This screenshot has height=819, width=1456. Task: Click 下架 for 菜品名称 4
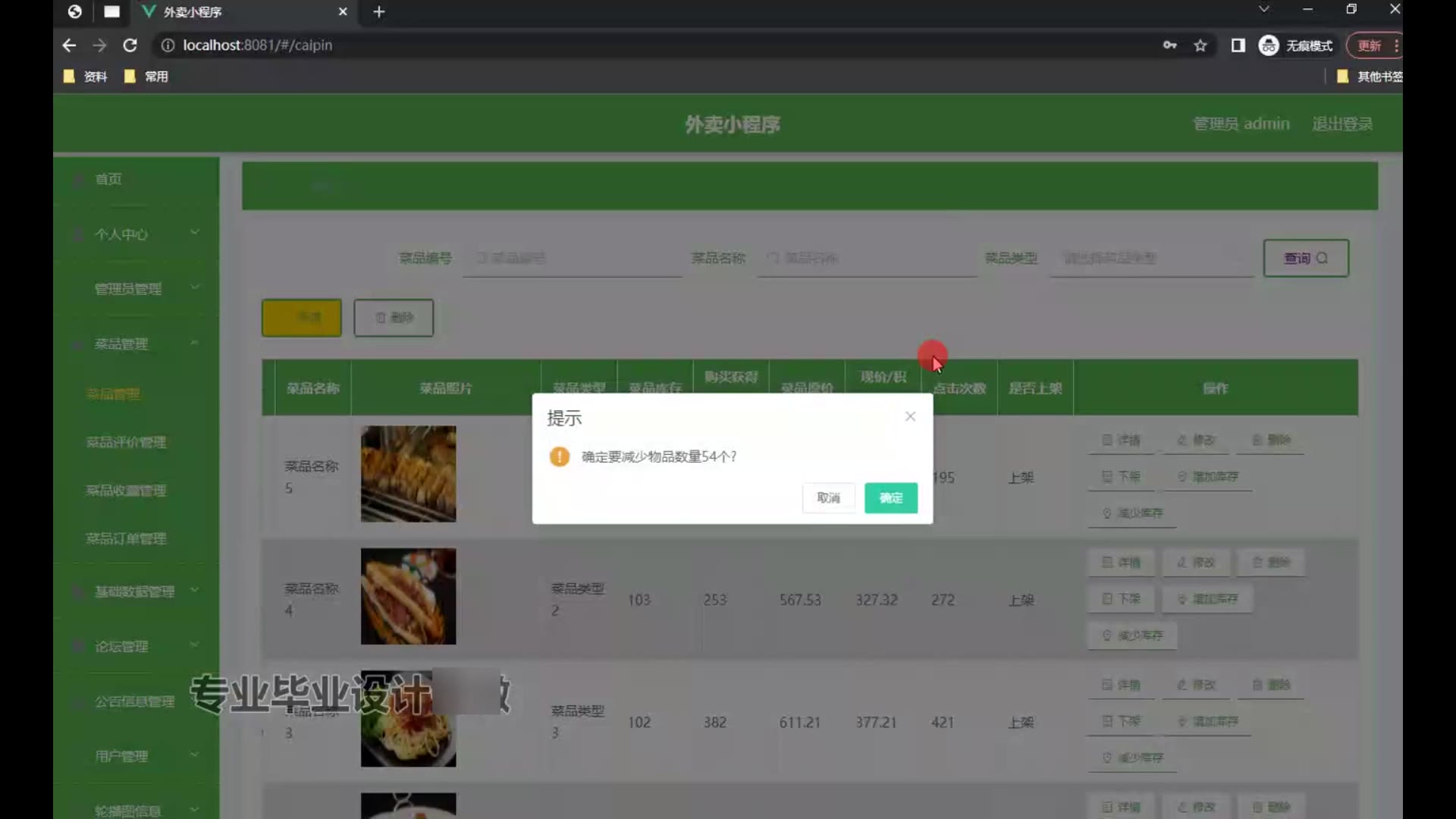click(x=1121, y=599)
